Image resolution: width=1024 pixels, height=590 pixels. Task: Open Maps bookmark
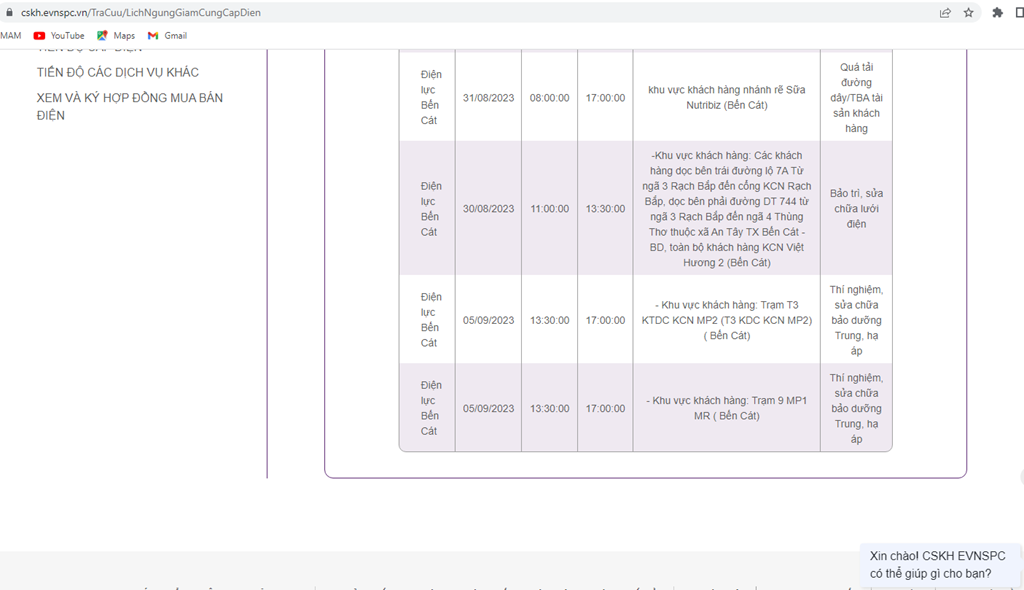116,35
